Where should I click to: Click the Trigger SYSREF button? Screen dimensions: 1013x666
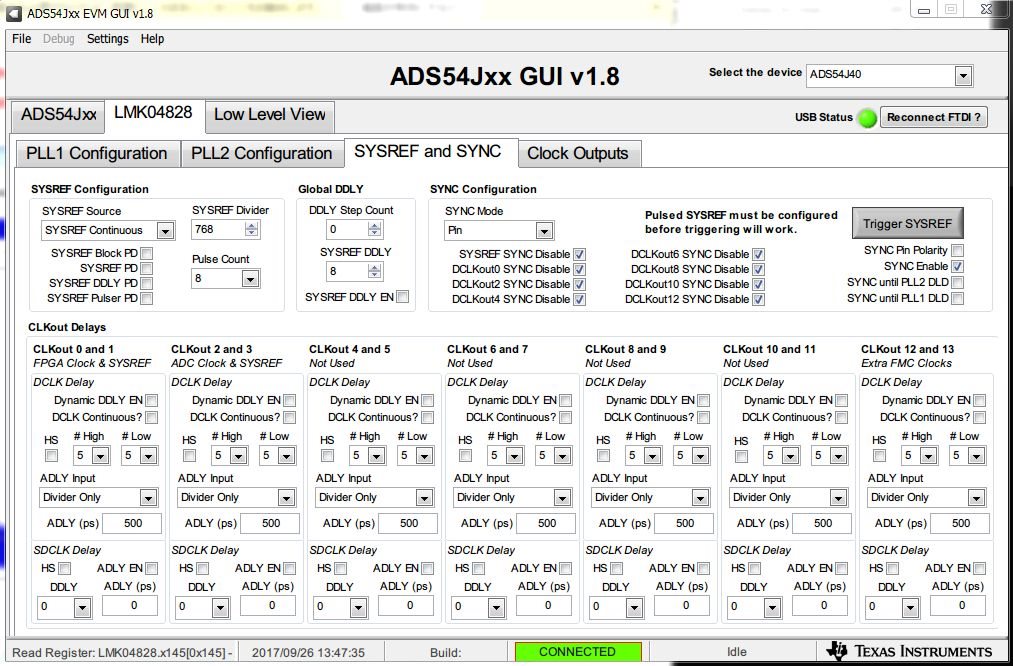[x=908, y=224]
